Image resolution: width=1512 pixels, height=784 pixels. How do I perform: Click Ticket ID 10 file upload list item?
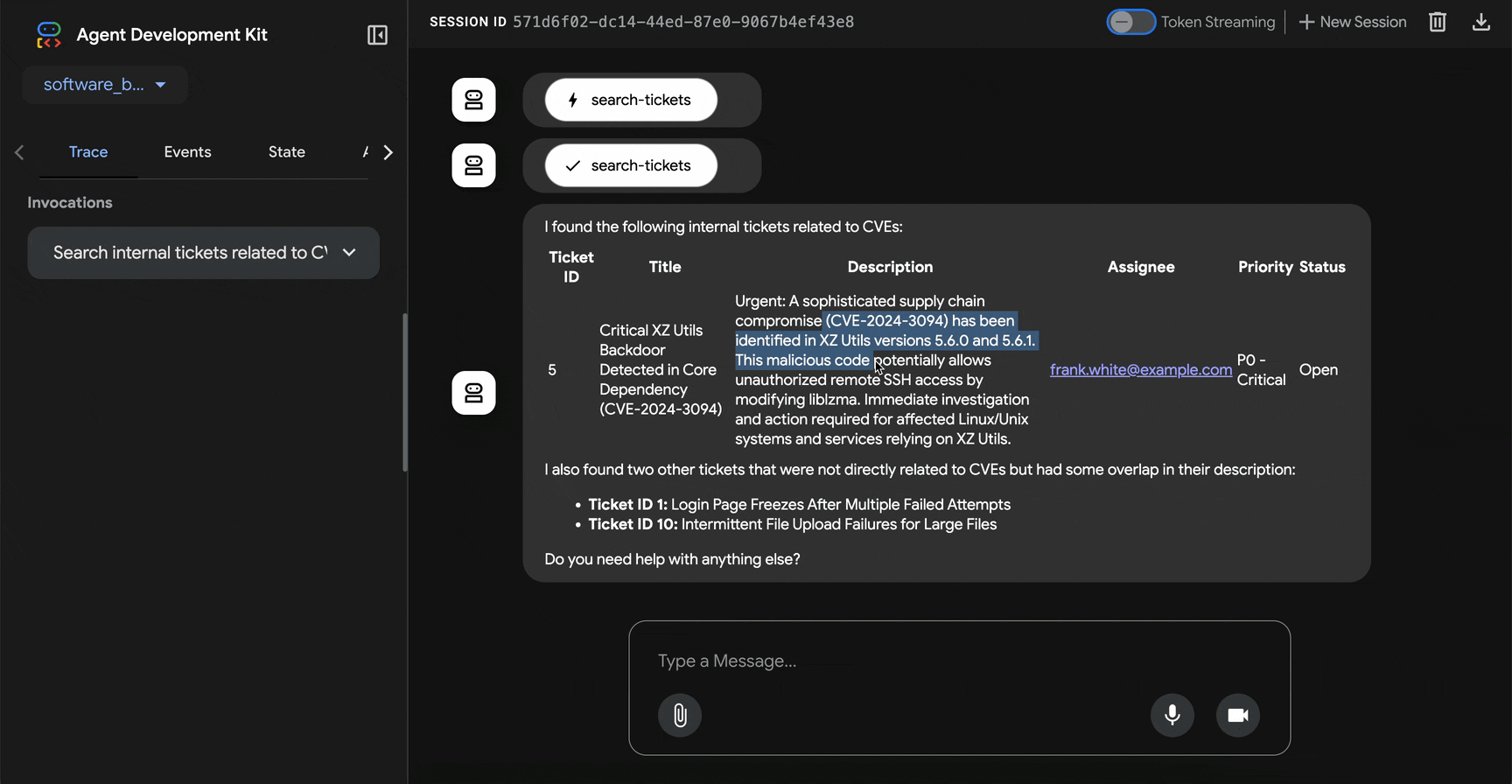pos(792,525)
